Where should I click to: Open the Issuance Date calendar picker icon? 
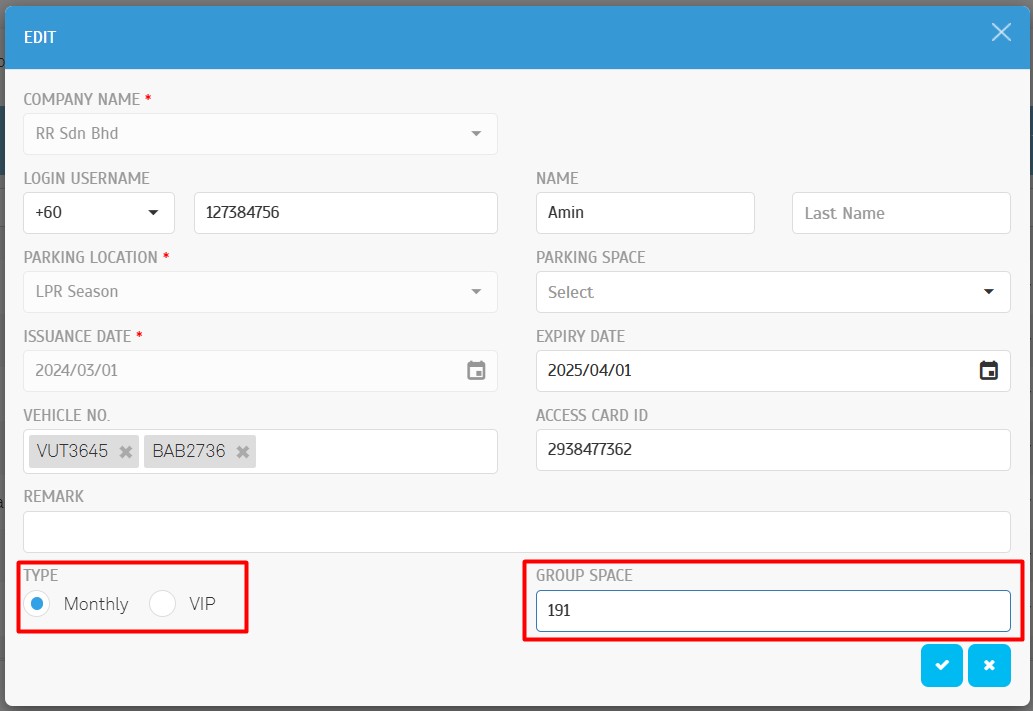tap(476, 371)
